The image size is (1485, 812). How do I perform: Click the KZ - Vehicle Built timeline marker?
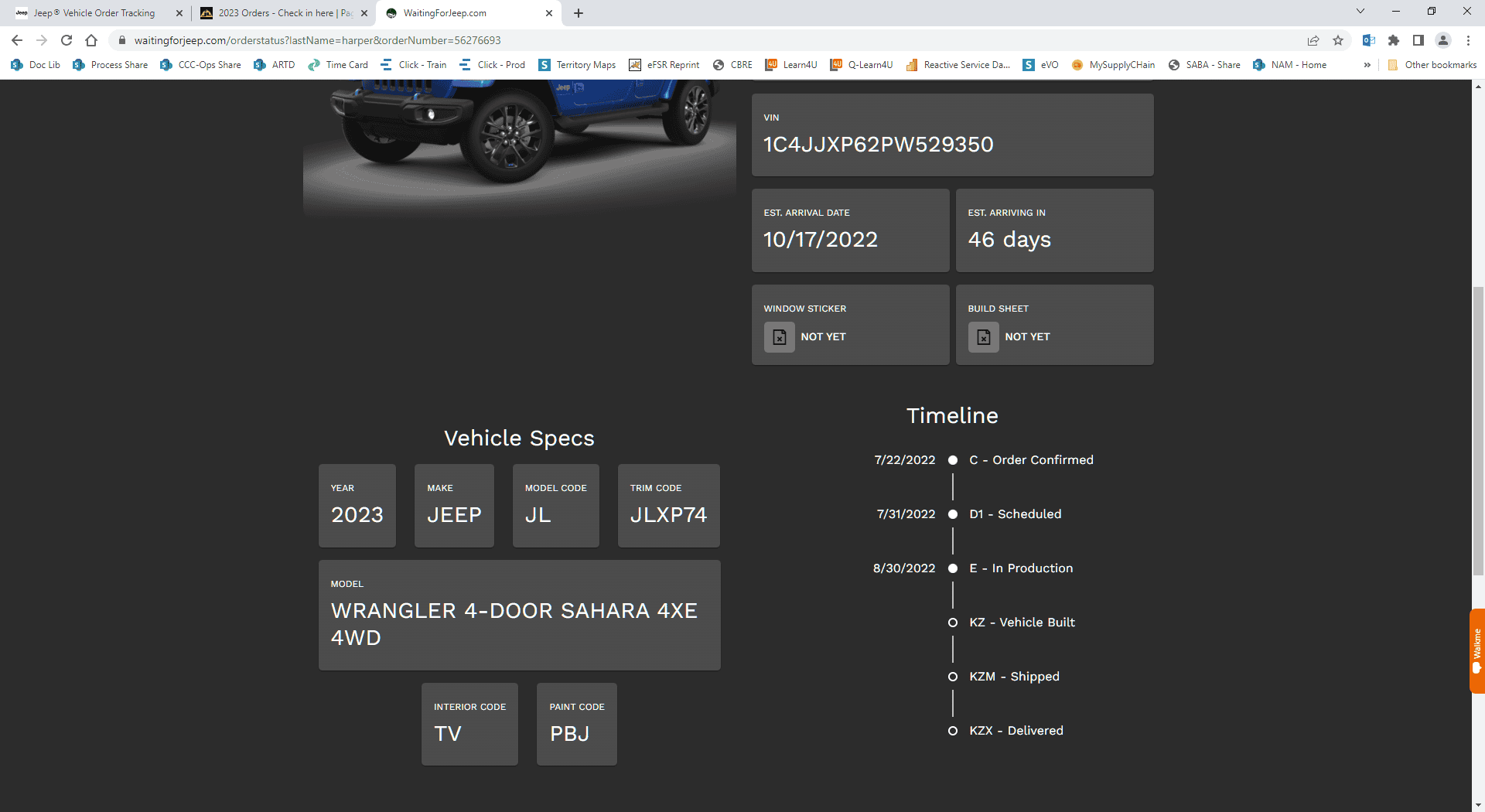click(953, 623)
